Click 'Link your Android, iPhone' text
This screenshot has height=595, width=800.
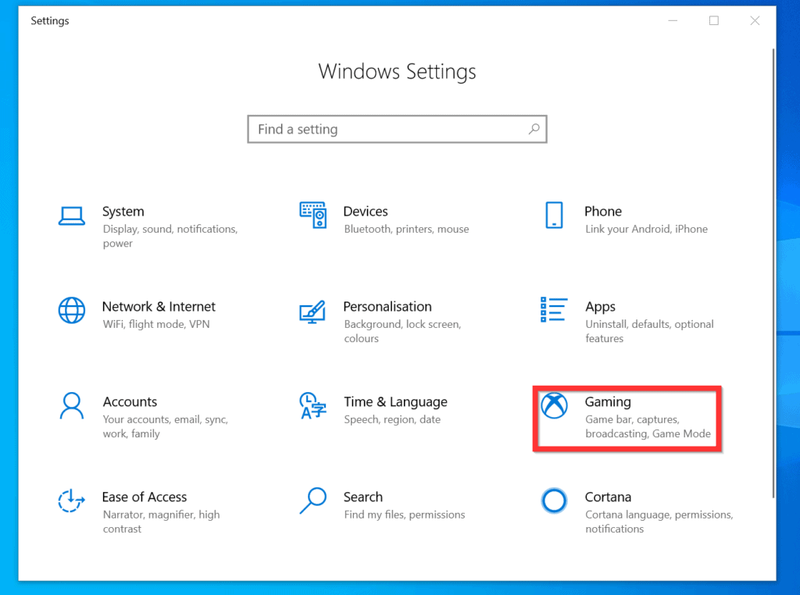[646, 229]
